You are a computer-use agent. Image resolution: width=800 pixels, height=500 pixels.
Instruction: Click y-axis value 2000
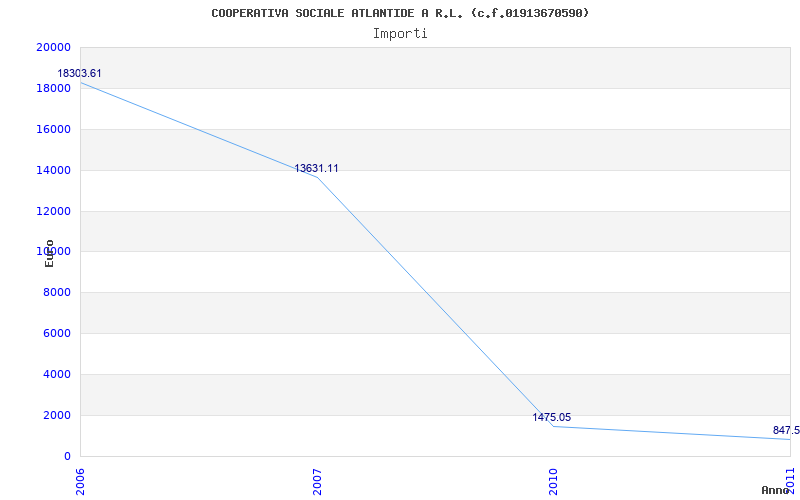56,415
